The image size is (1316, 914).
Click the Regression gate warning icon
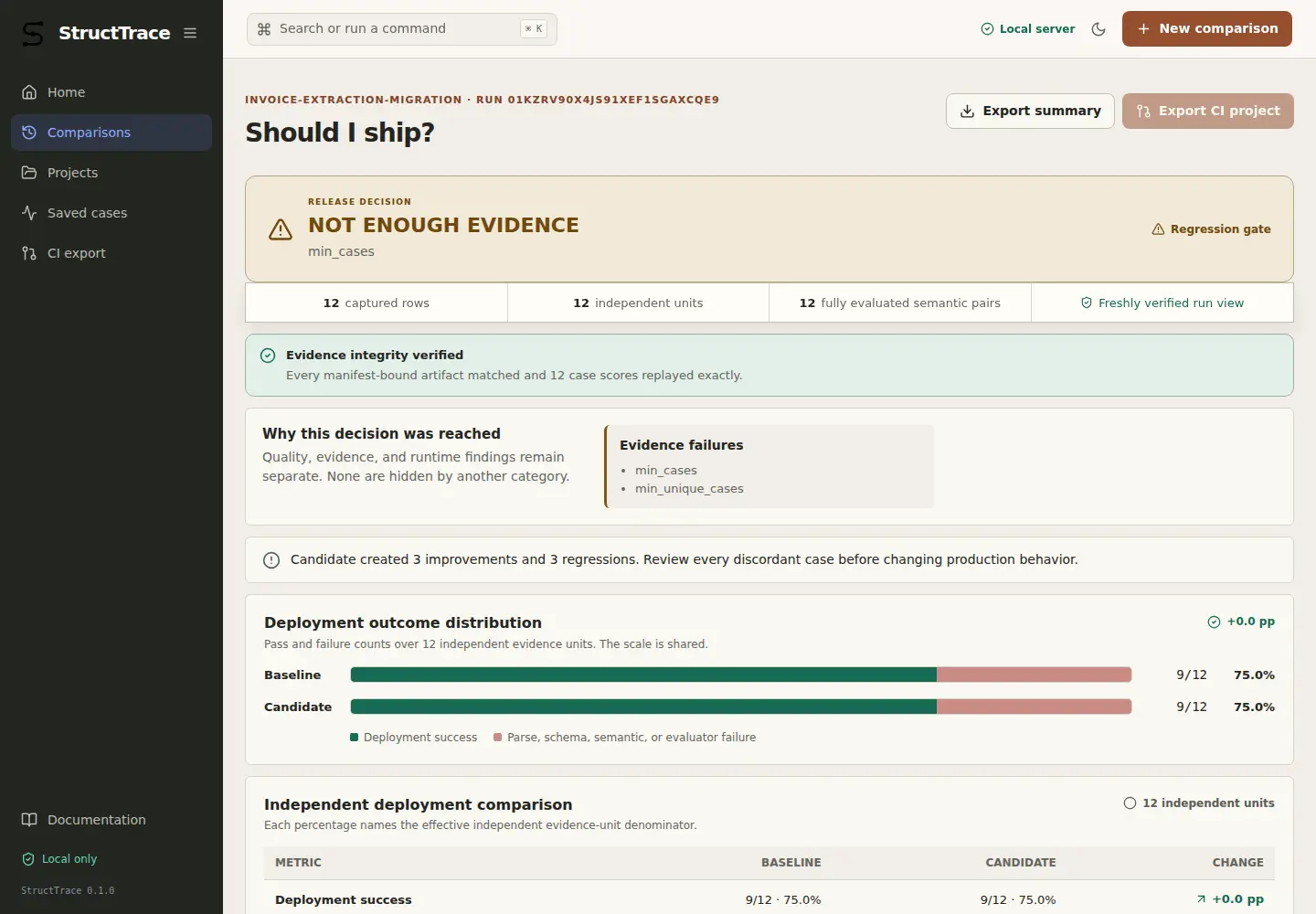click(1158, 229)
